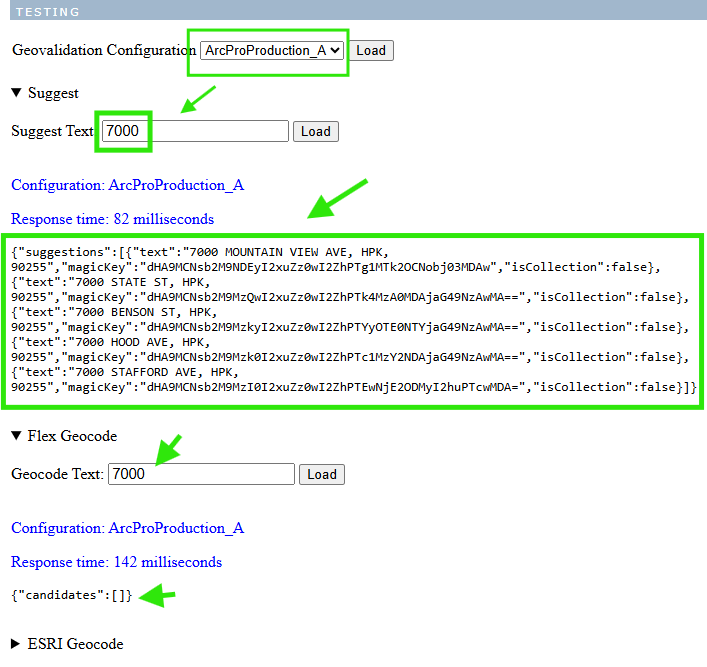Image resolution: width=707 pixels, height=667 pixels.
Task: Open the Geovalidation Configuration dropdown
Action: point(272,50)
